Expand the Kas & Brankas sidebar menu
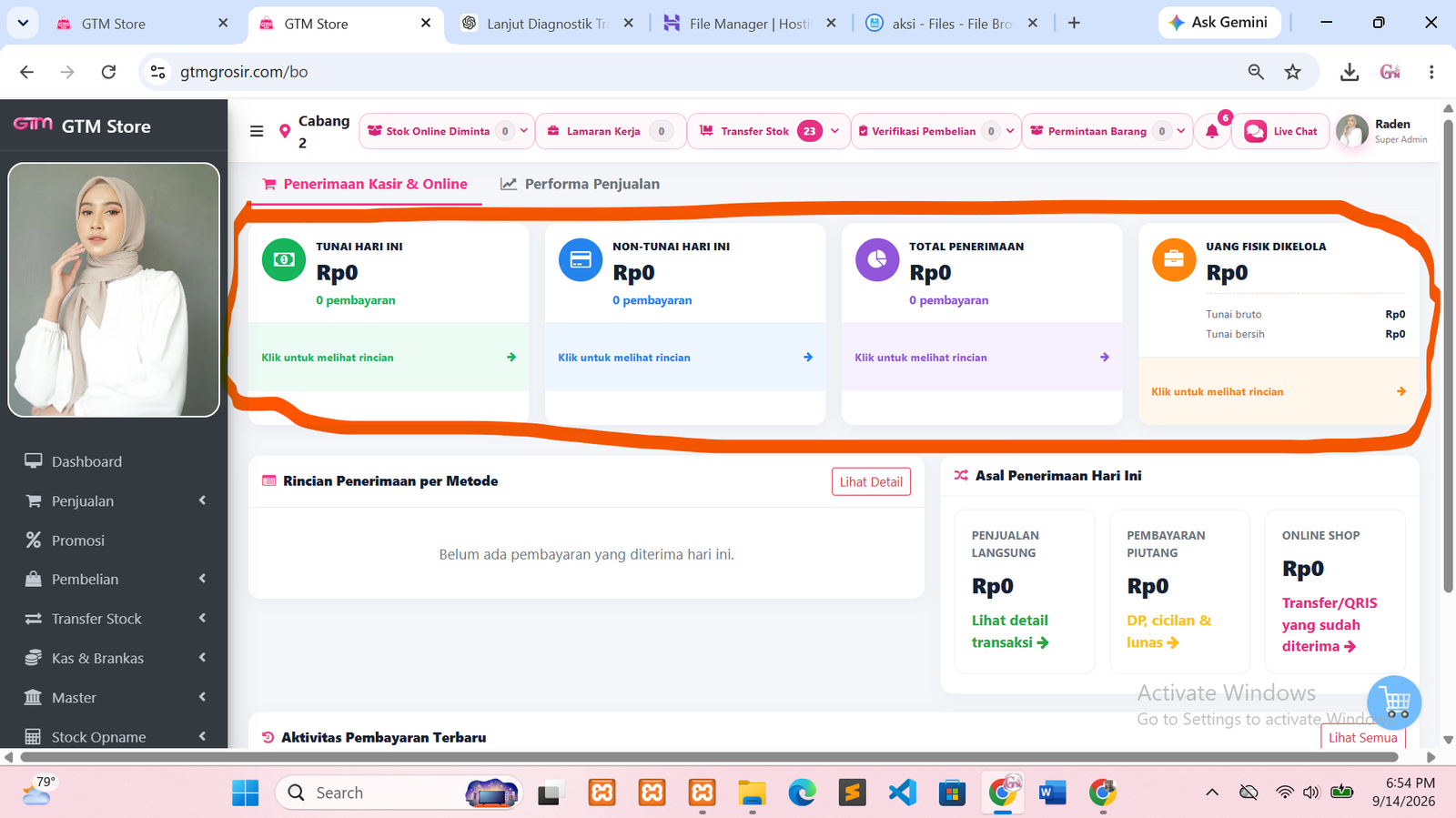Screen dimensions: 1456x818 coord(114,658)
